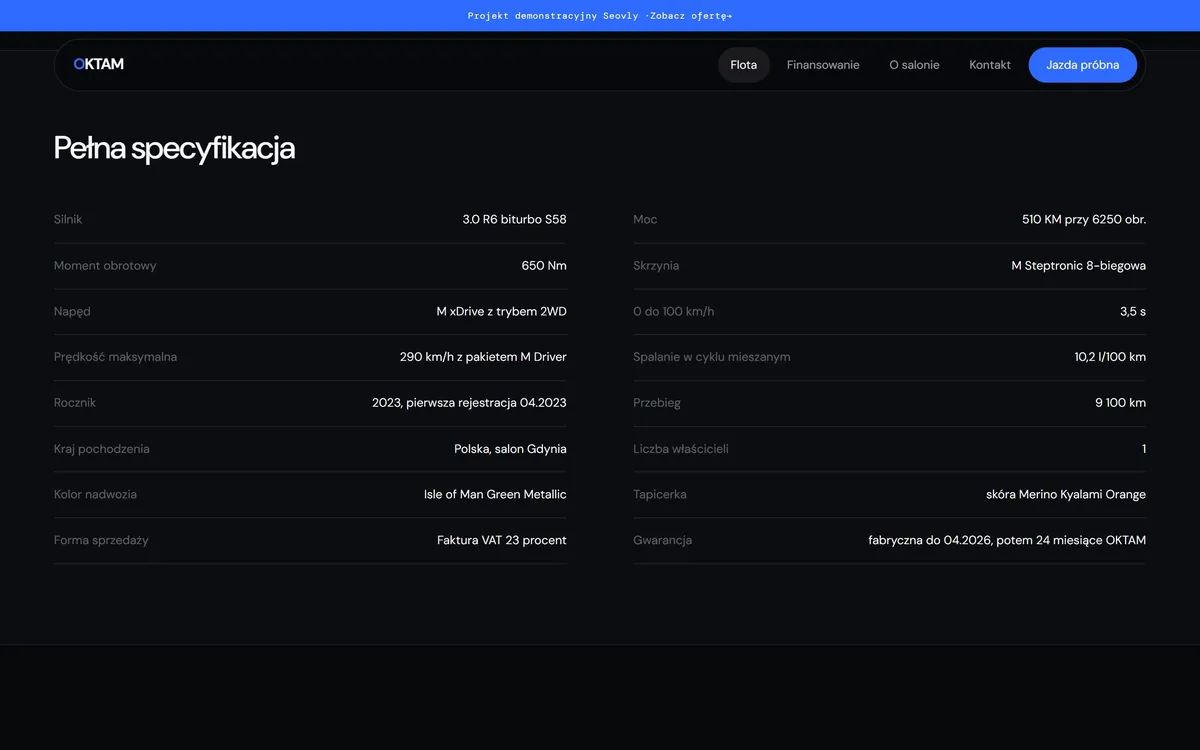Click the Moment obrotowy label

pyautogui.click(x=105, y=266)
